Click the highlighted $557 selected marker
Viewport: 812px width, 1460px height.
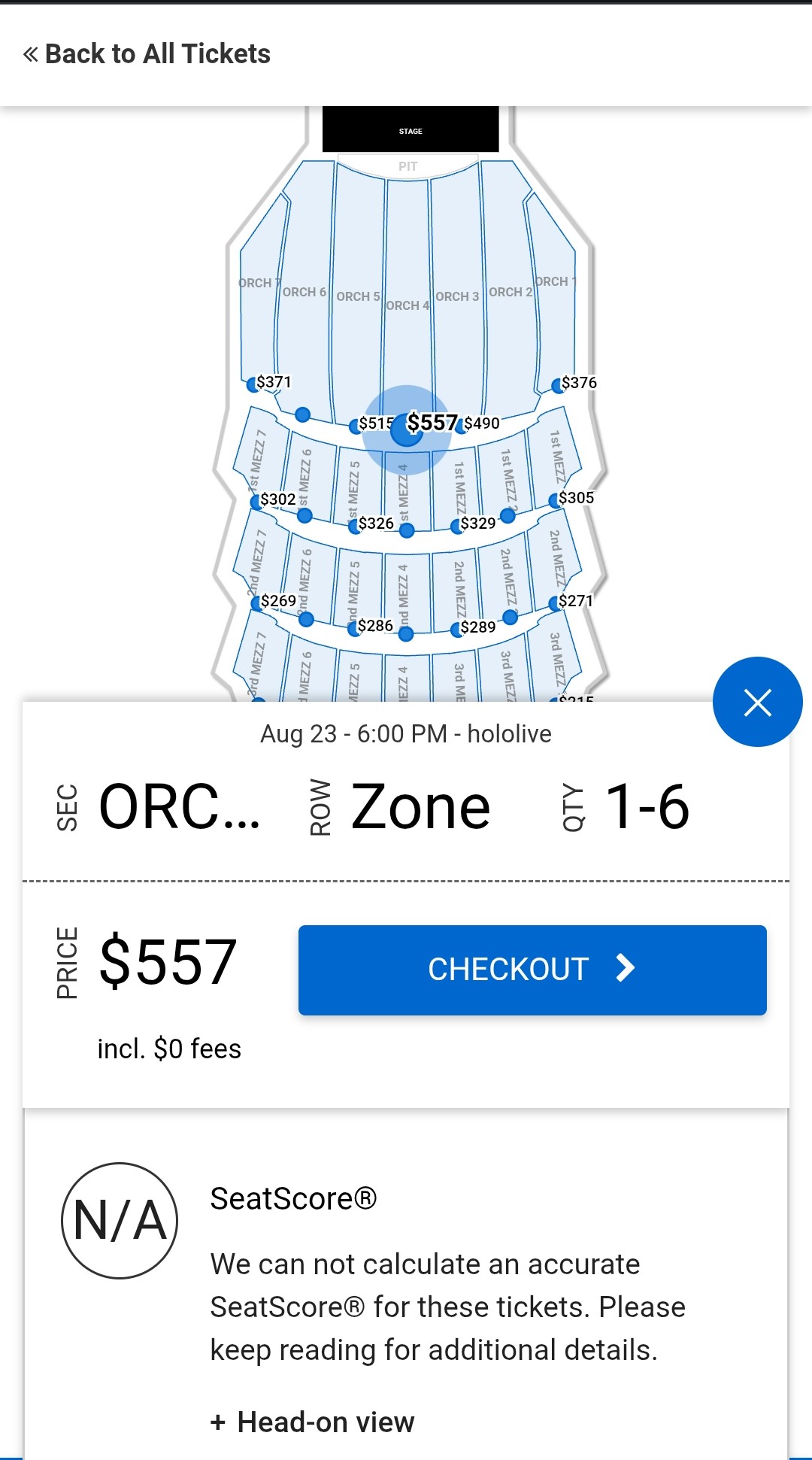pyautogui.click(x=408, y=430)
